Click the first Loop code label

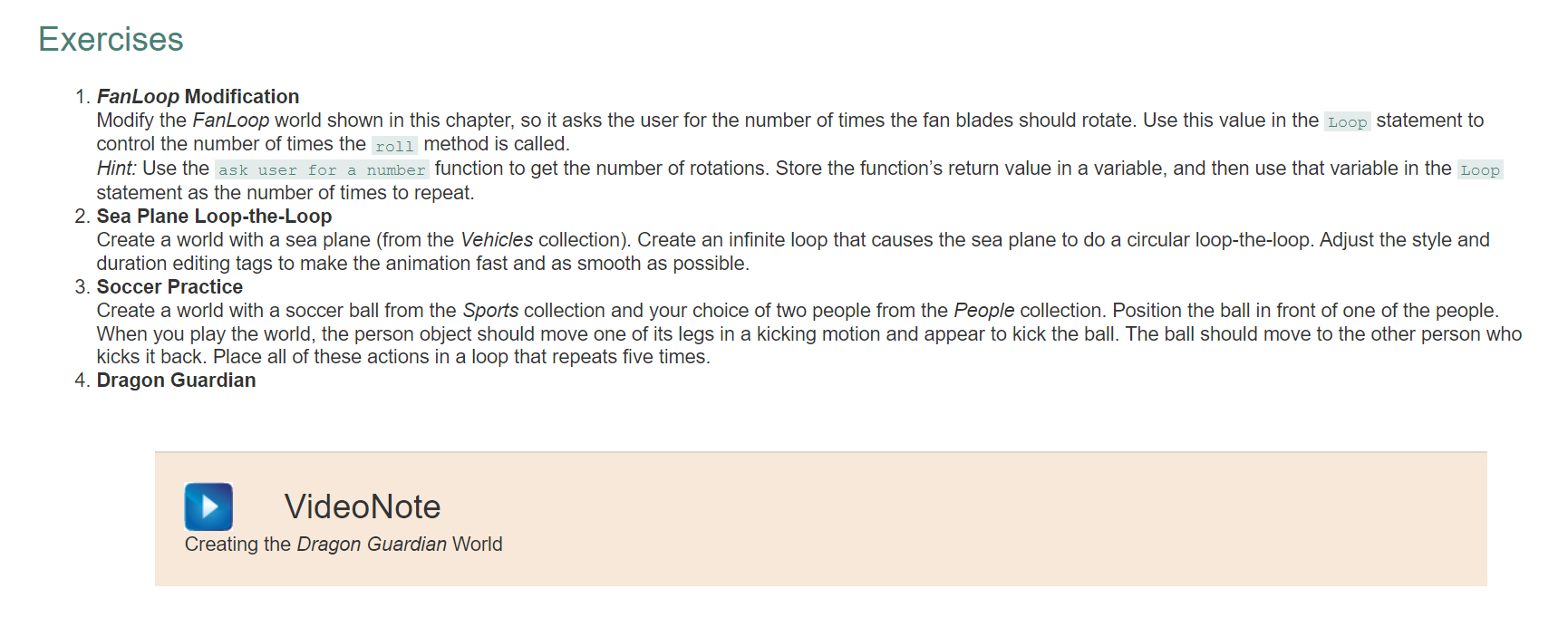tap(1347, 121)
